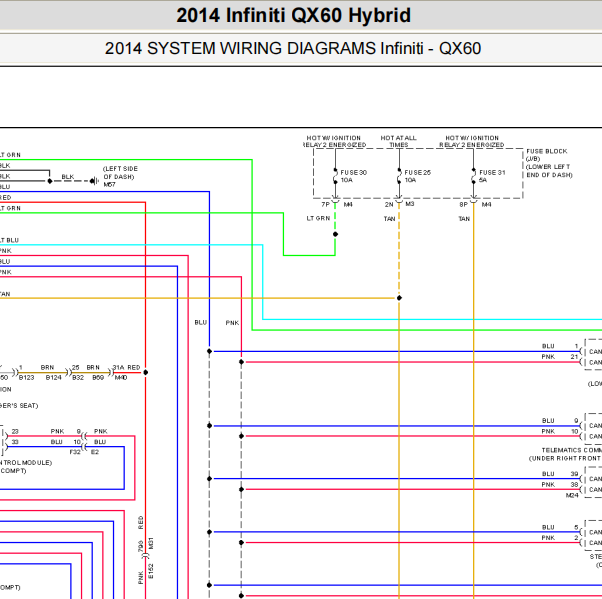Click the vertical "M31" connector label

pos(151,543)
